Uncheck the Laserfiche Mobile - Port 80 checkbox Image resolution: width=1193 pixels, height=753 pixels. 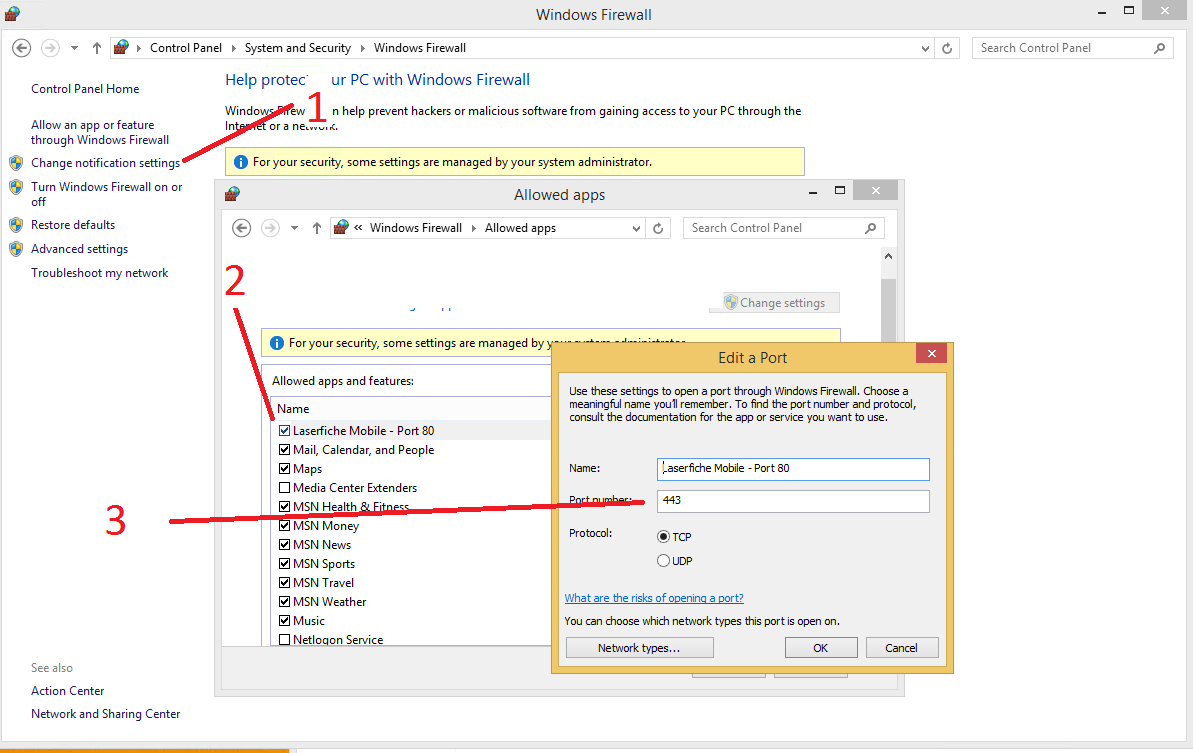pos(284,431)
